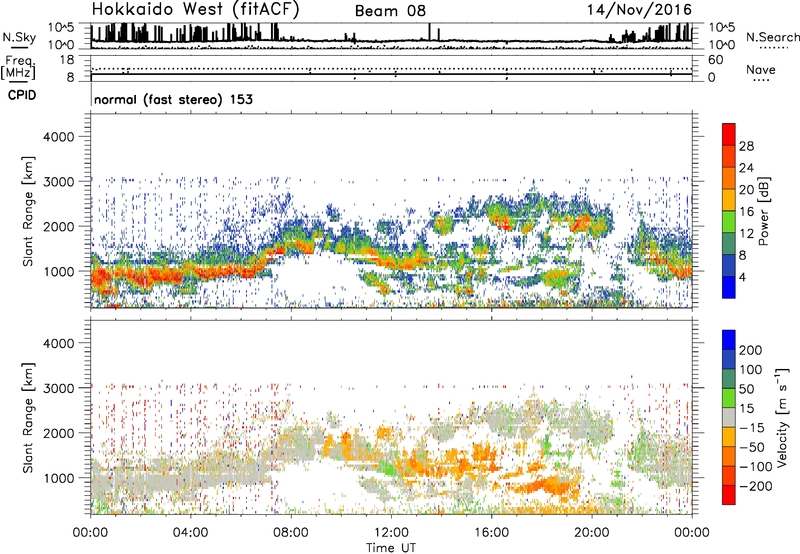Click the 'normal (fast stereo) 153' mode text
Viewport: 800px width, 554px height.
pyautogui.click(x=173, y=100)
